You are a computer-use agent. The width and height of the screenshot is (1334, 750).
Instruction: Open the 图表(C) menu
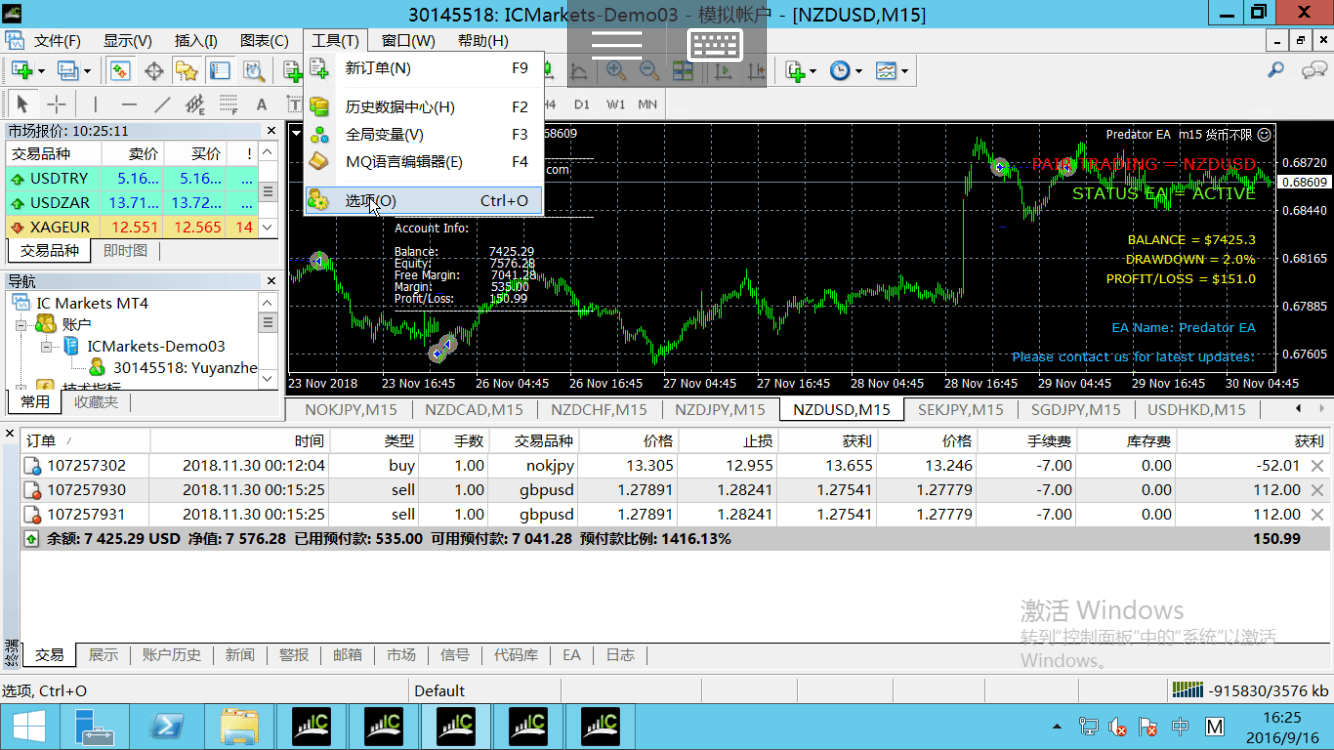tap(264, 40)
